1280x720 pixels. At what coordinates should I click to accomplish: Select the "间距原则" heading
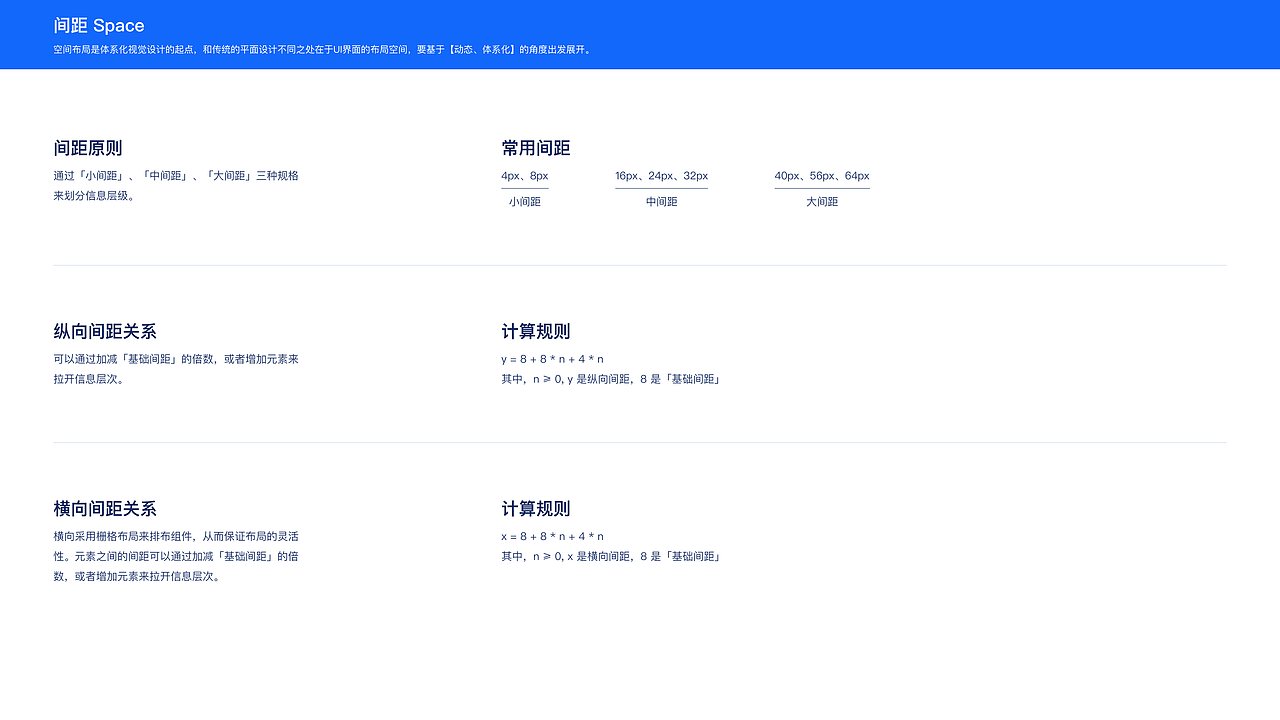click(x=88, y=148)
